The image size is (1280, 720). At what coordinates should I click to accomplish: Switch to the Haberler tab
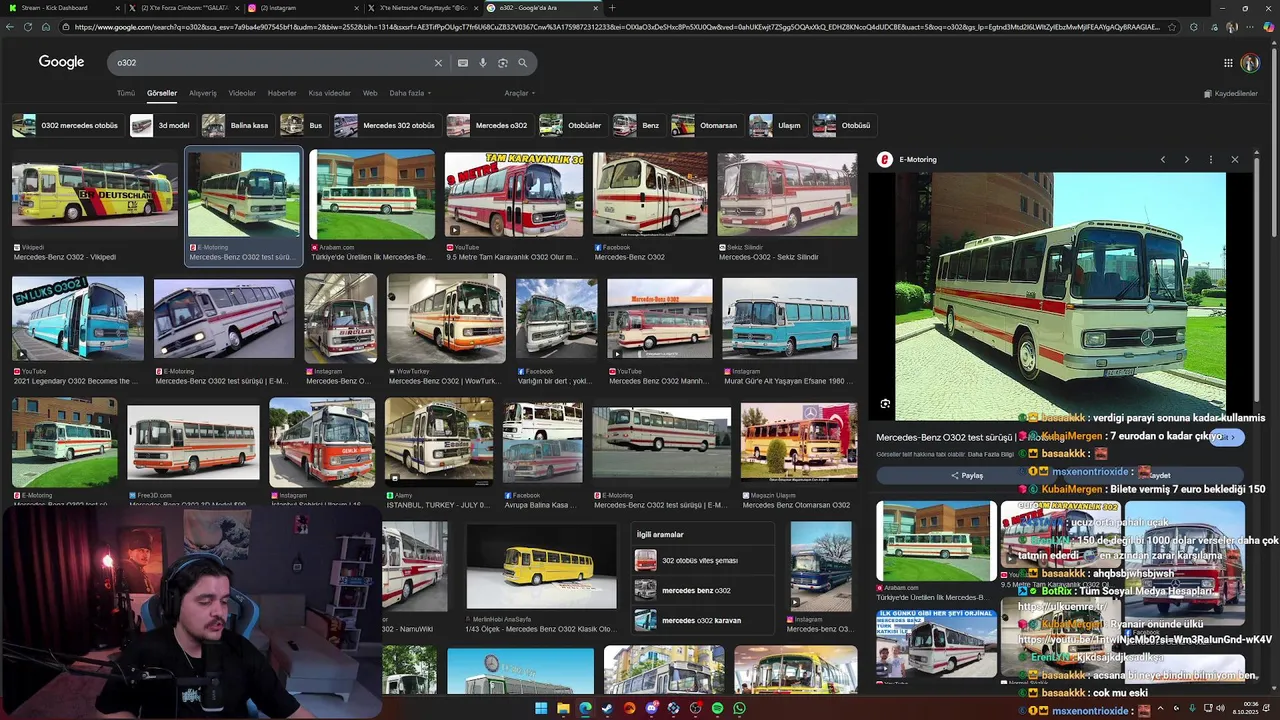point(282,93)
